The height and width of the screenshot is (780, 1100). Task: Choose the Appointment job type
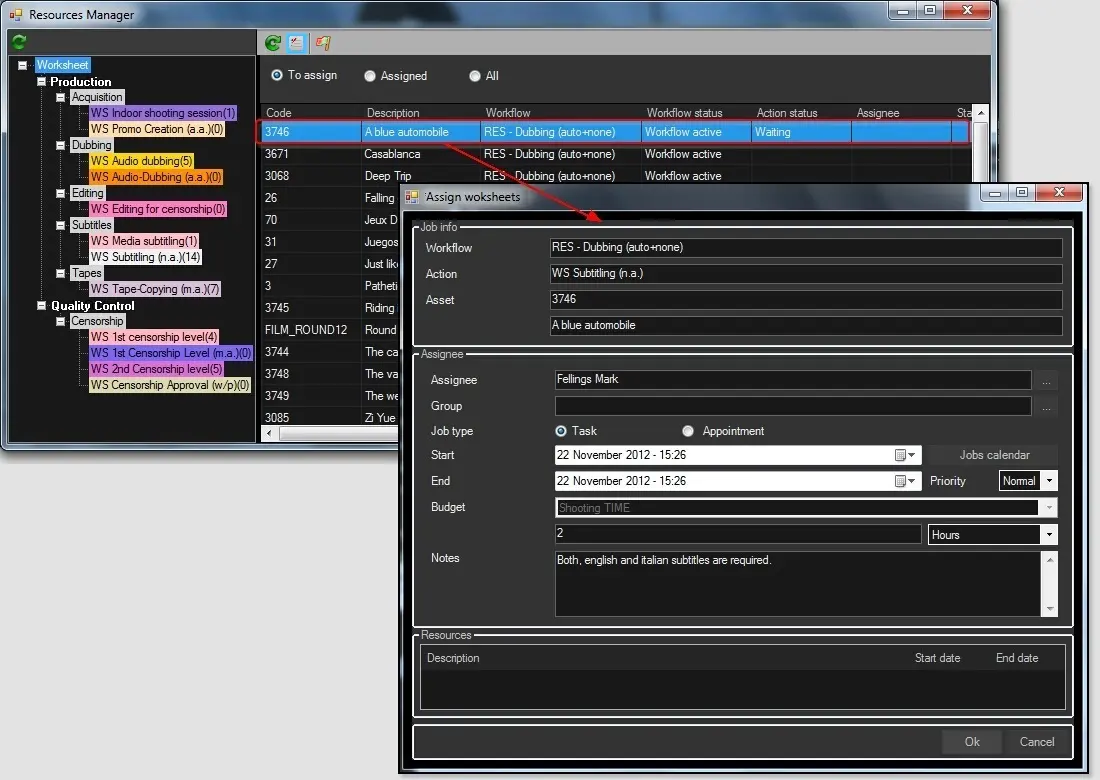[688, 431]
